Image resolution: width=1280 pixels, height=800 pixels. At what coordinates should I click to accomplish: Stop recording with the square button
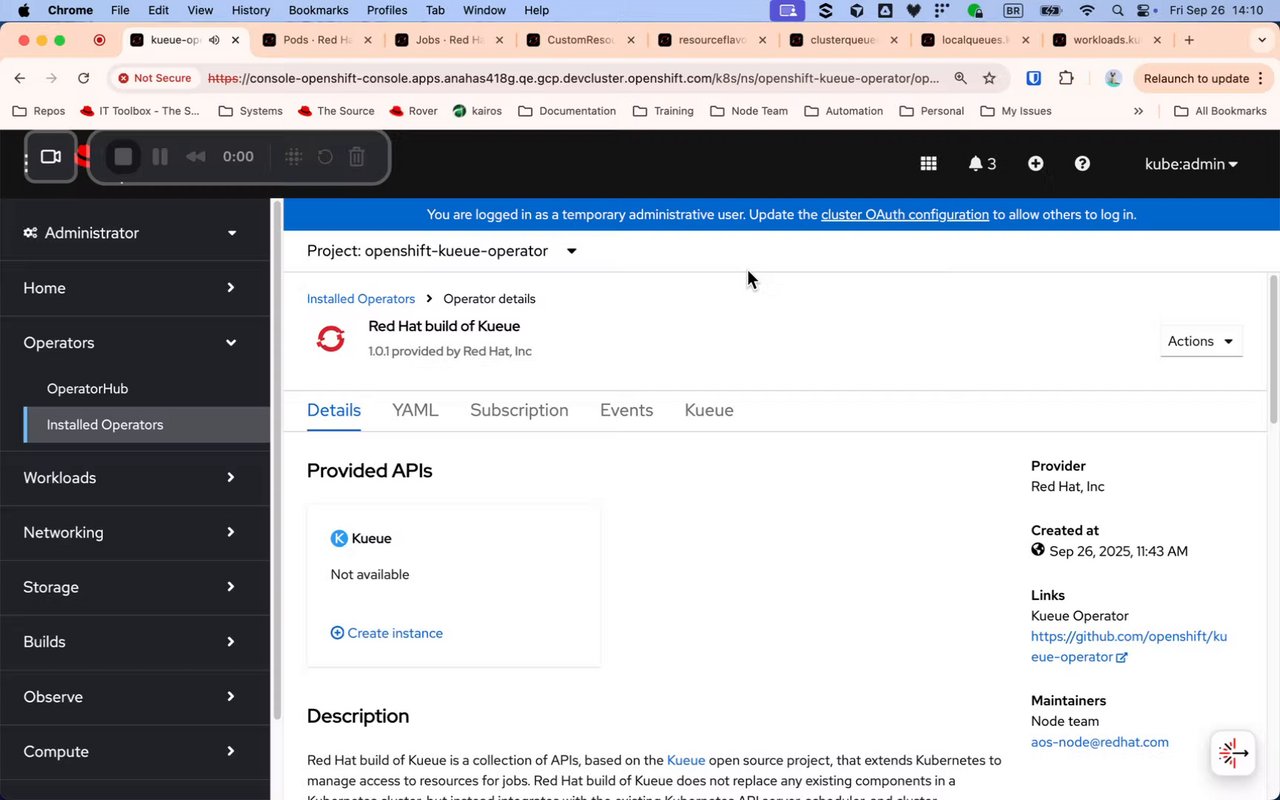(x=123, y=157)
